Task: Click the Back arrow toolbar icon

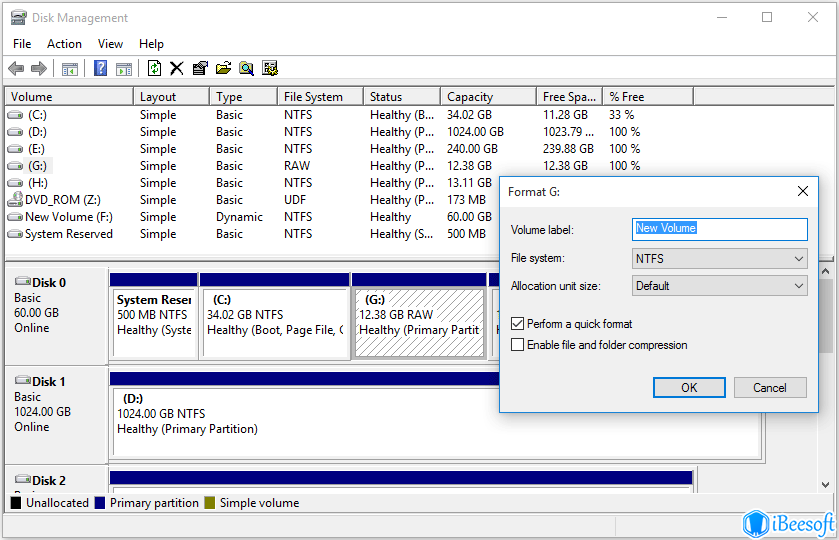Action: point(16,68)
